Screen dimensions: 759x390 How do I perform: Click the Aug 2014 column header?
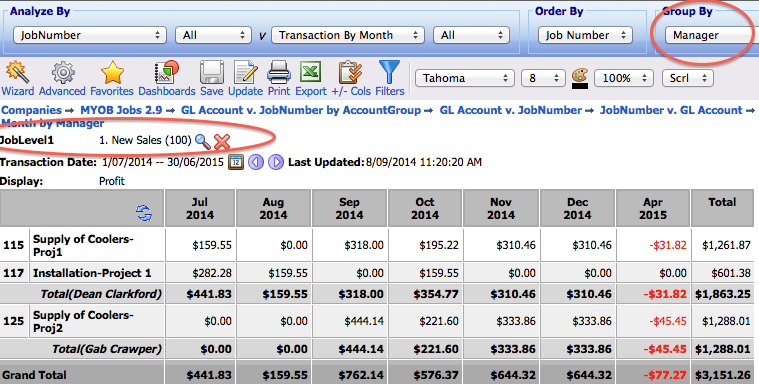(273, 209)
